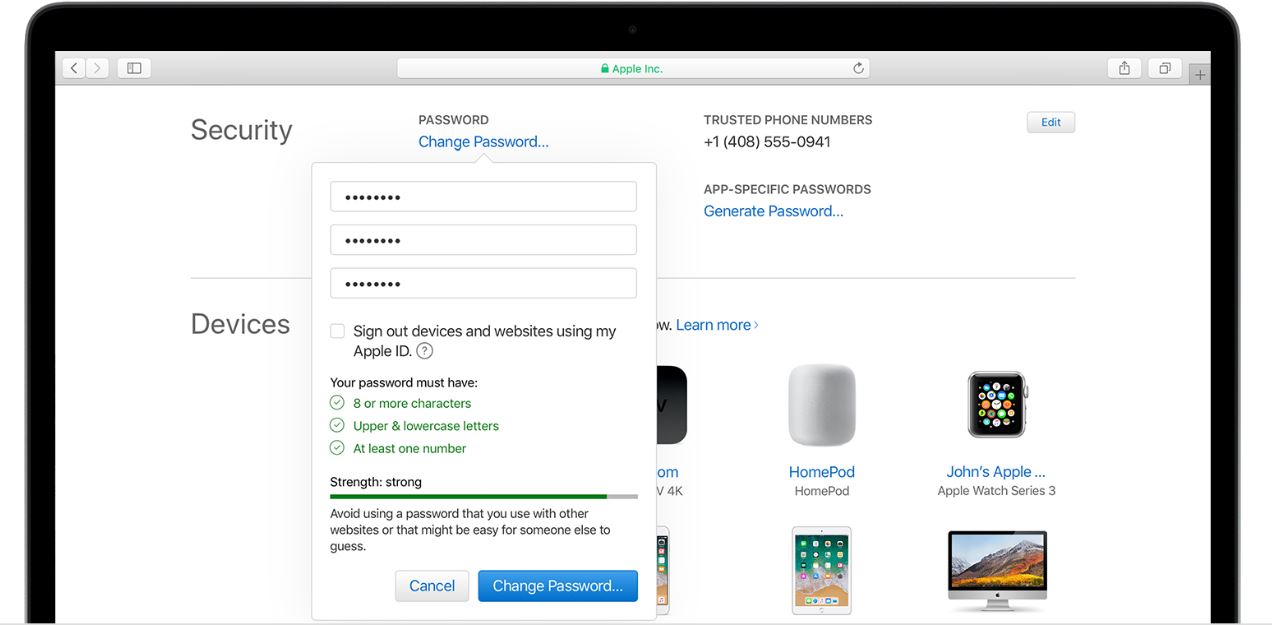Click the blue 'Change Password...' confirm button
This screenshot has width=1272, height=625.
pos(557,586)
